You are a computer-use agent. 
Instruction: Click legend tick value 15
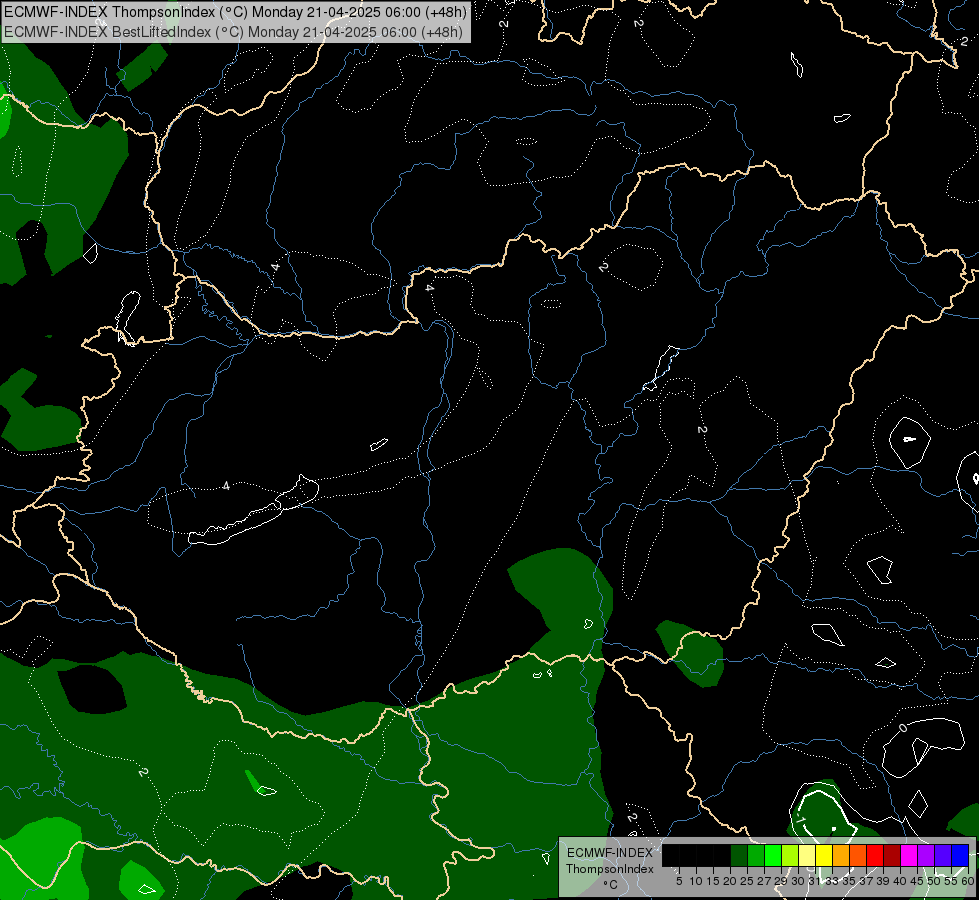(713, 881)
